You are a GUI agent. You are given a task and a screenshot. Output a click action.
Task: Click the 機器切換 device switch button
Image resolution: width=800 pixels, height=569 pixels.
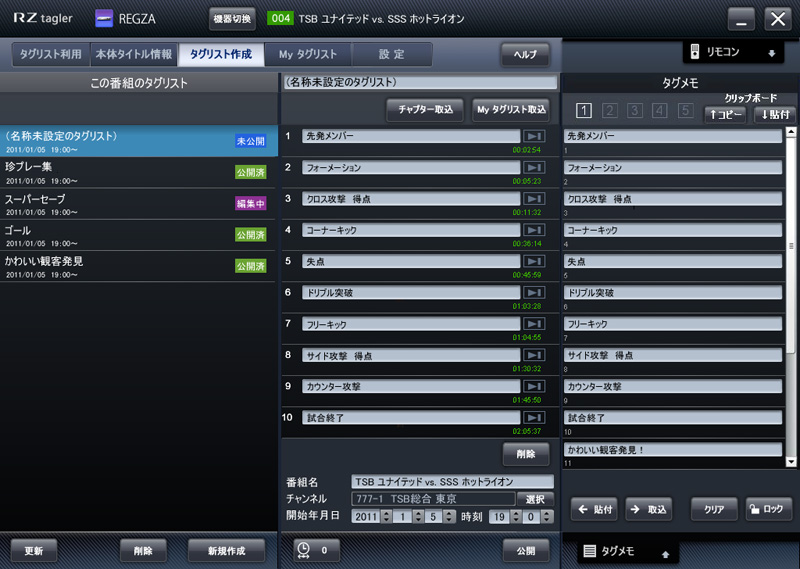point(232,19)
